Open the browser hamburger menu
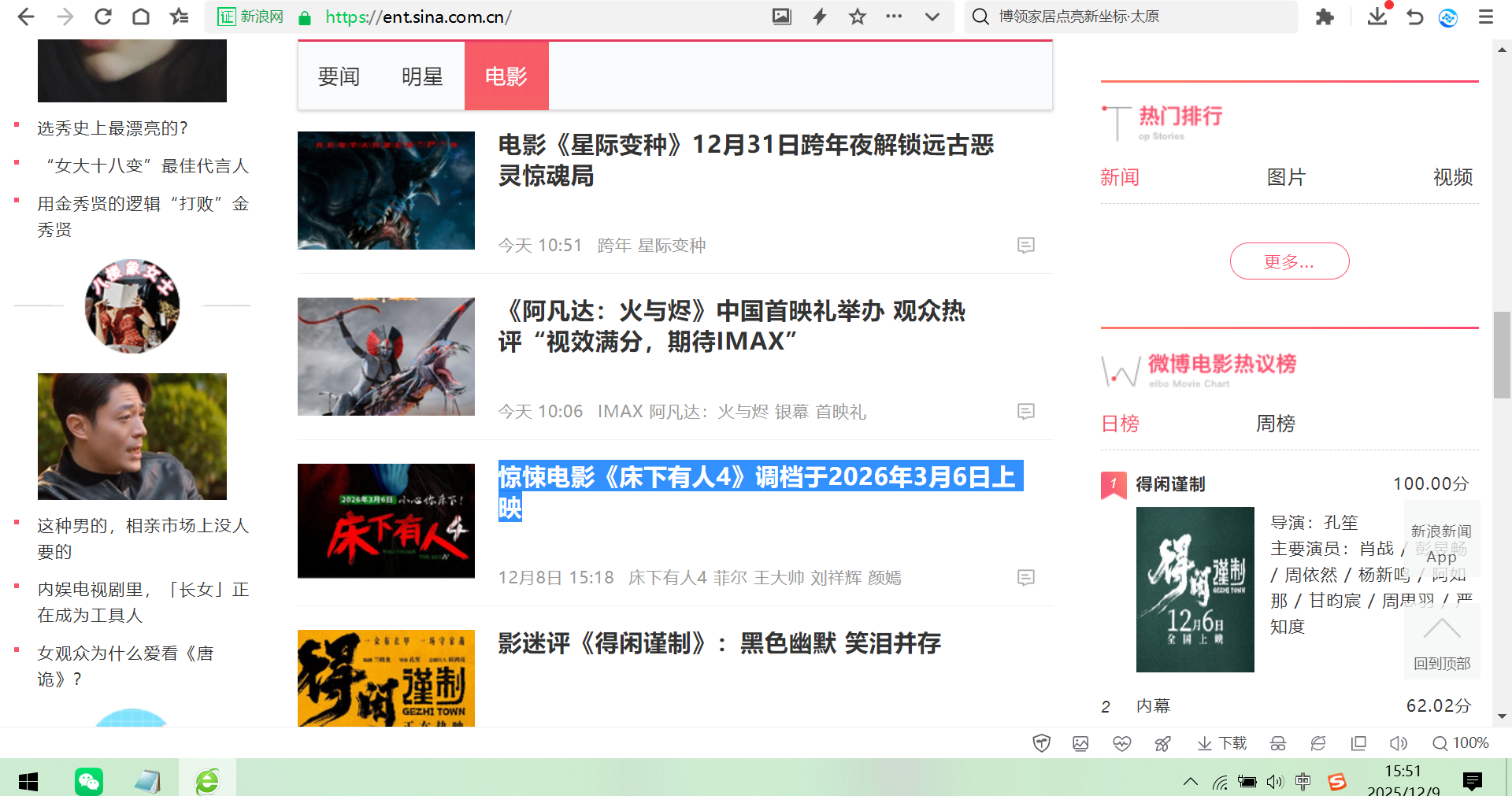 tap(1486, 17)
